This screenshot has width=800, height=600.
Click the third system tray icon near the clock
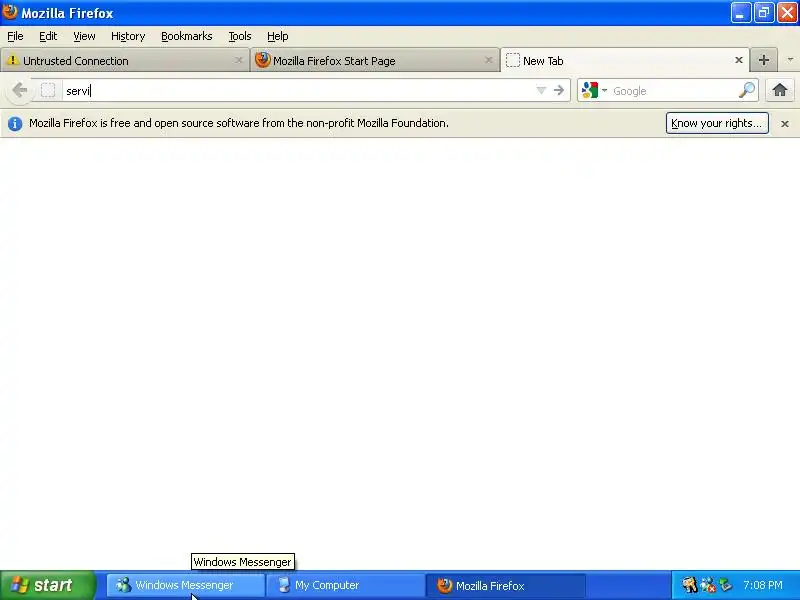[x=725, y=585]
